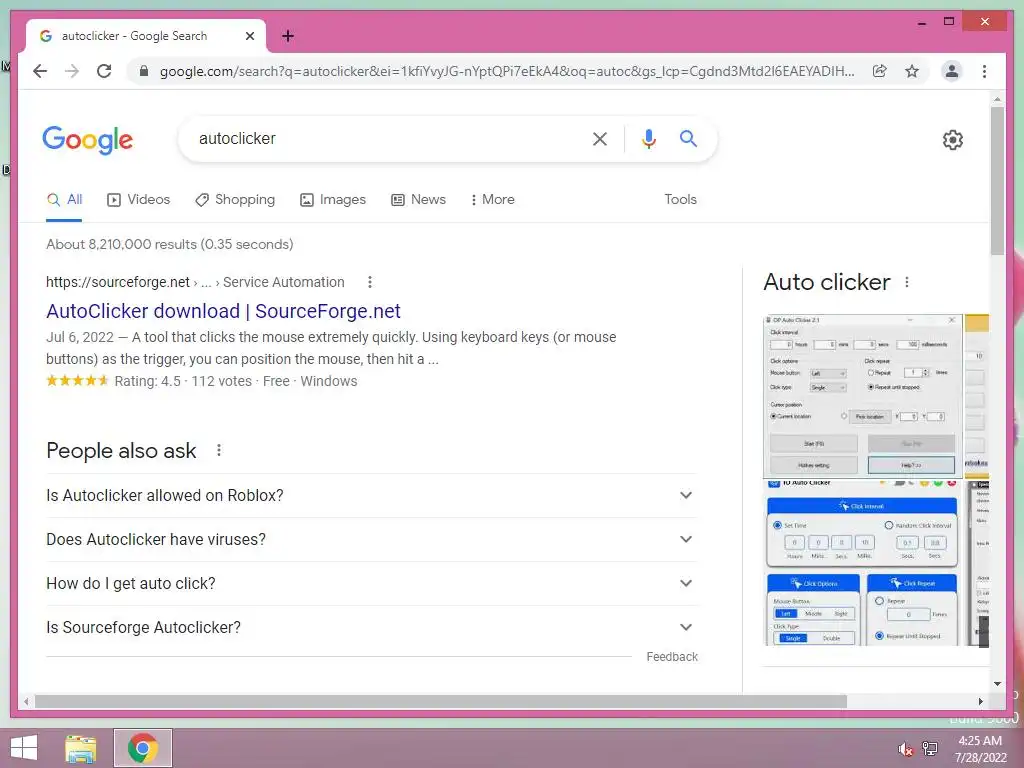
Task: Bookmark this page with the star
Action: pos(912,71)
